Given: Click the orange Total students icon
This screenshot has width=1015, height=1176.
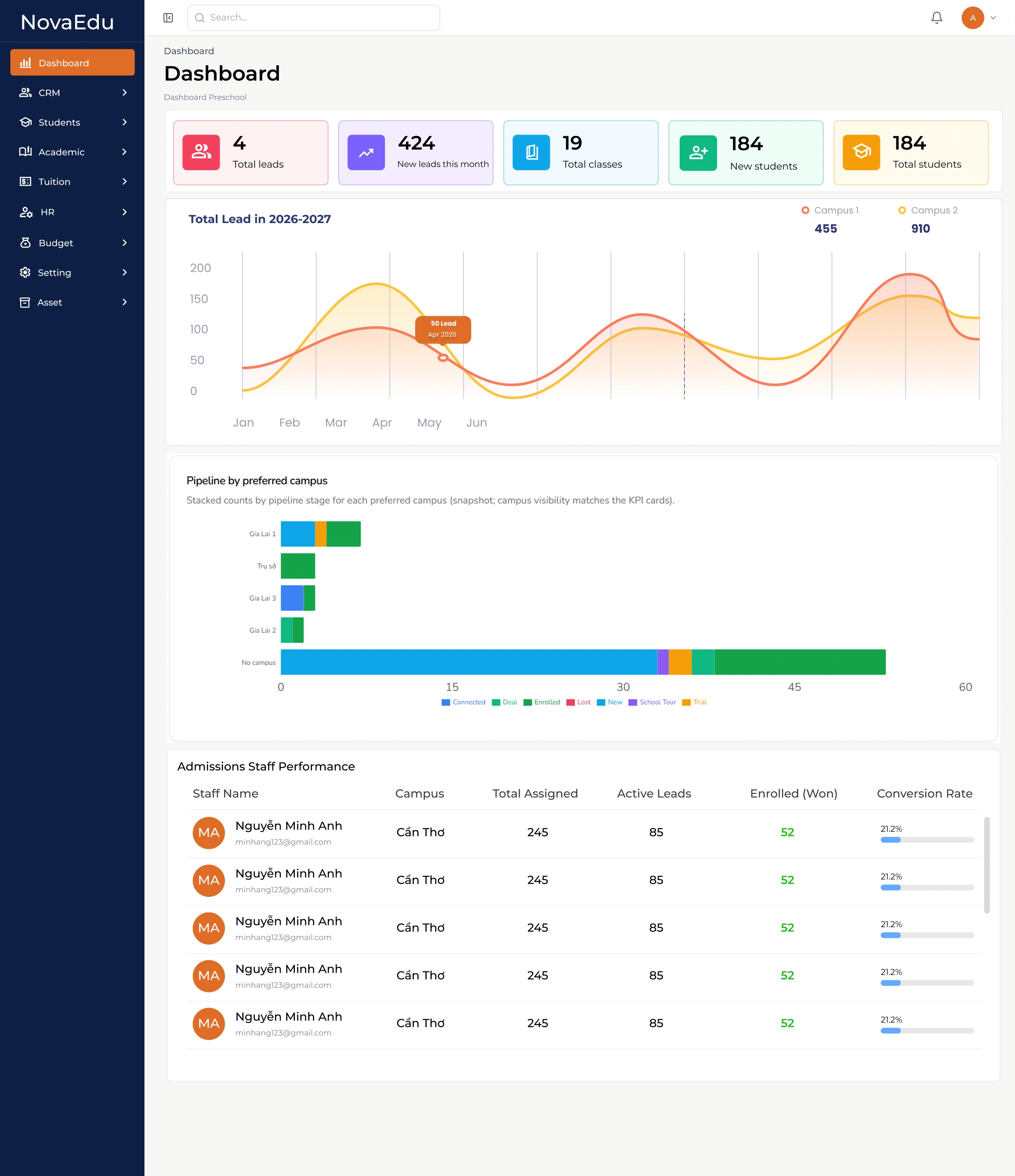Looking at the screenshot, I should 861,152.
